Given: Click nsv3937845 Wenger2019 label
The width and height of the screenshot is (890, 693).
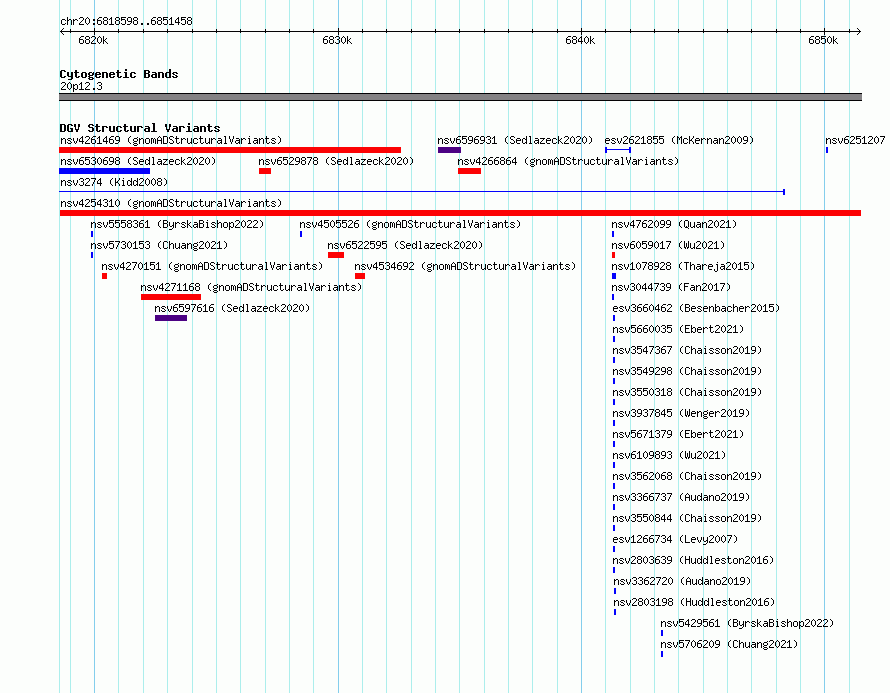Looking at the screenshot, I should [x=681, y=413].
